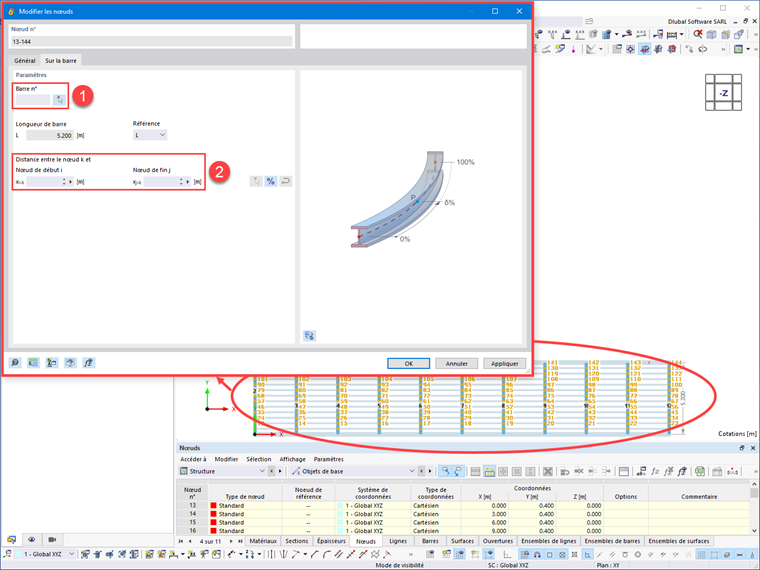Switch to the Lignes table tab
Screen dimensions: 760x570
point(398,541)
